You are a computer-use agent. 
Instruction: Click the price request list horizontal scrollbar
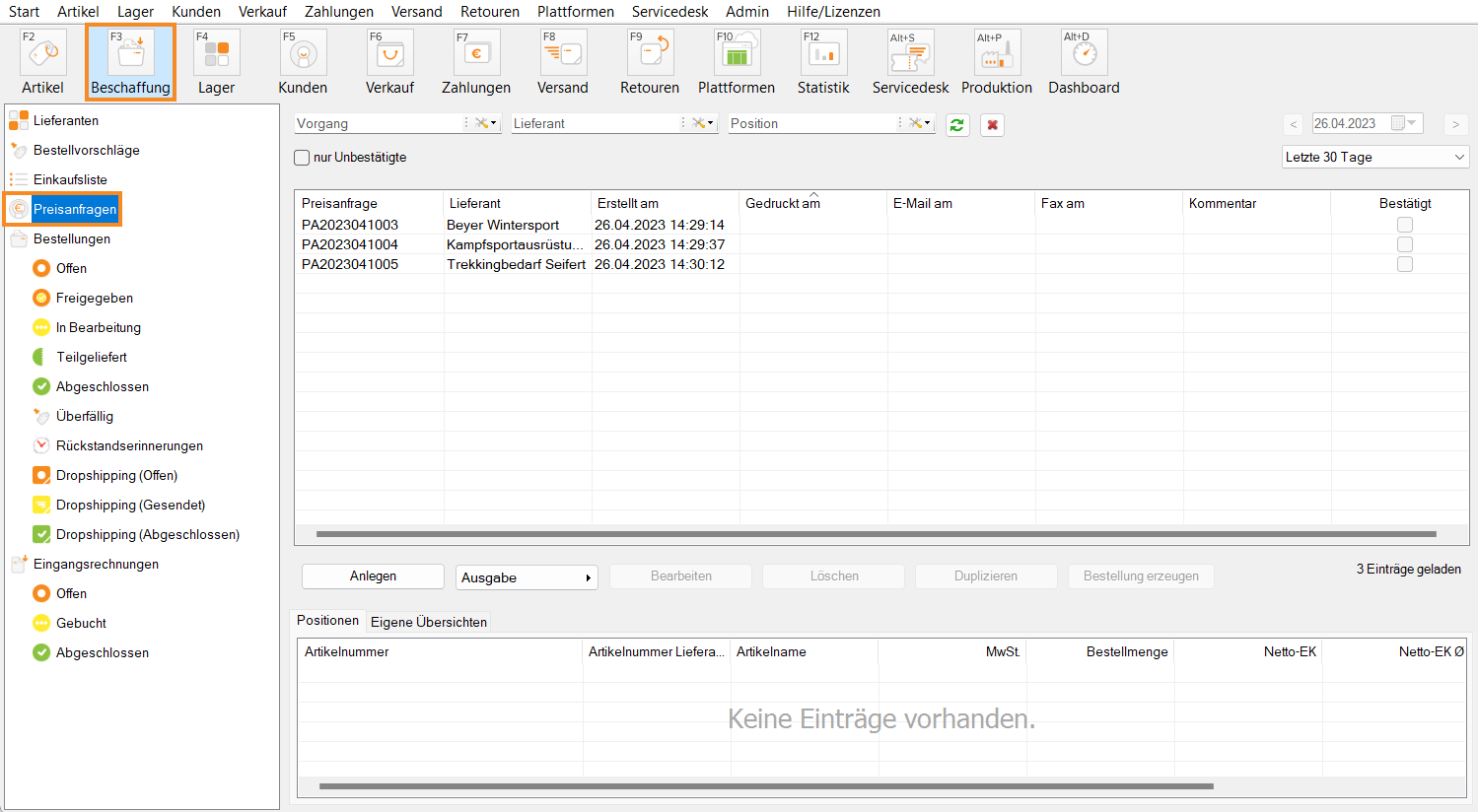(876, 534)
